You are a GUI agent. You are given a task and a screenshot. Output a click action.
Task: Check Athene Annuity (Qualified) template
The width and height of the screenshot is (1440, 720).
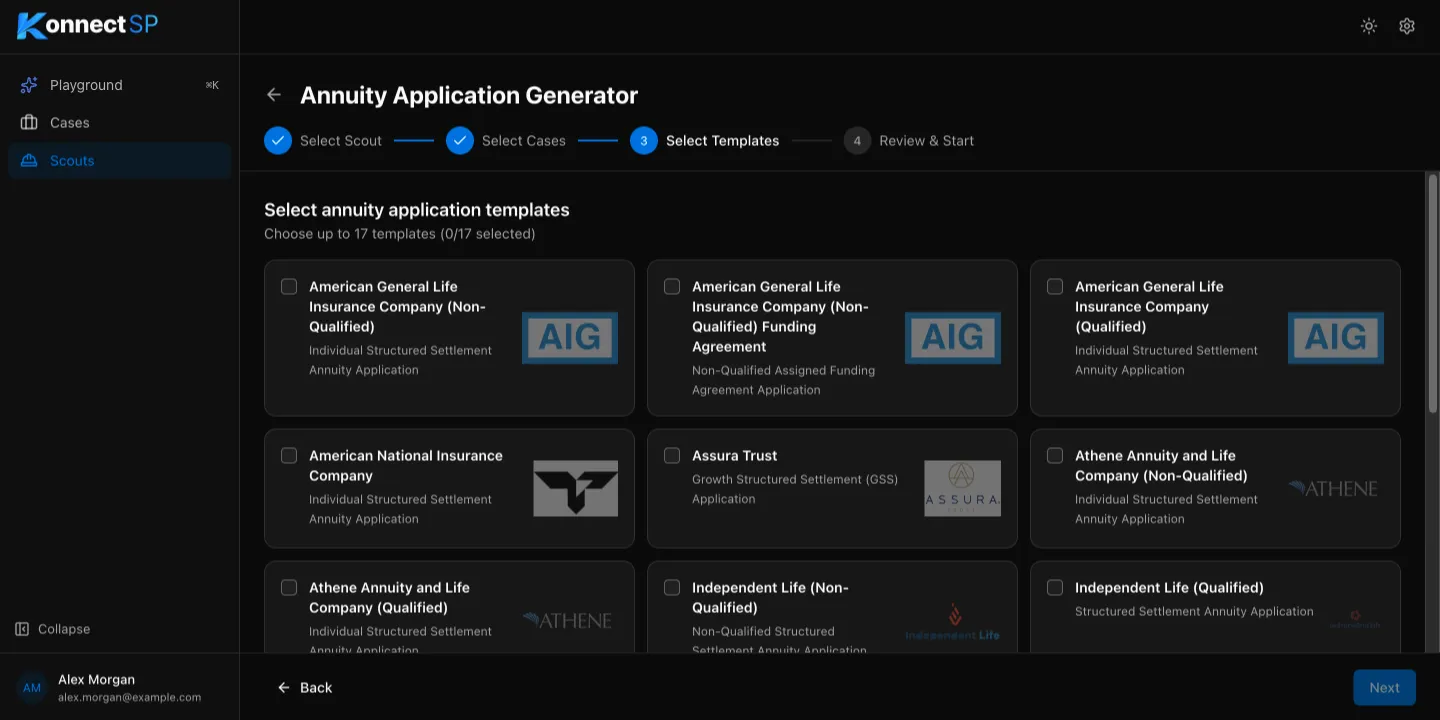(x=289, y=587)
